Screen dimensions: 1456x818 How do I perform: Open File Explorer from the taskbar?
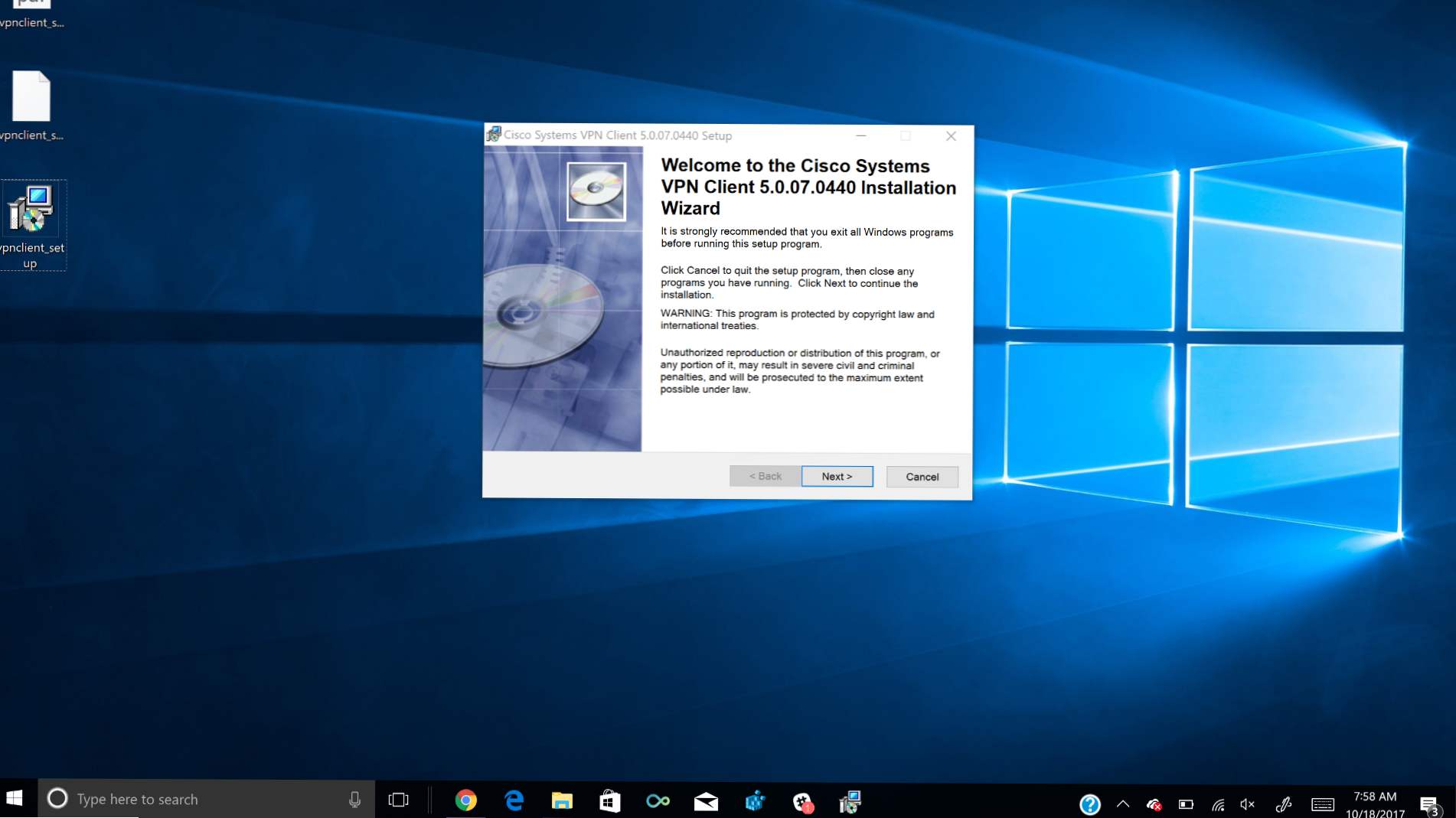point(562,800)
